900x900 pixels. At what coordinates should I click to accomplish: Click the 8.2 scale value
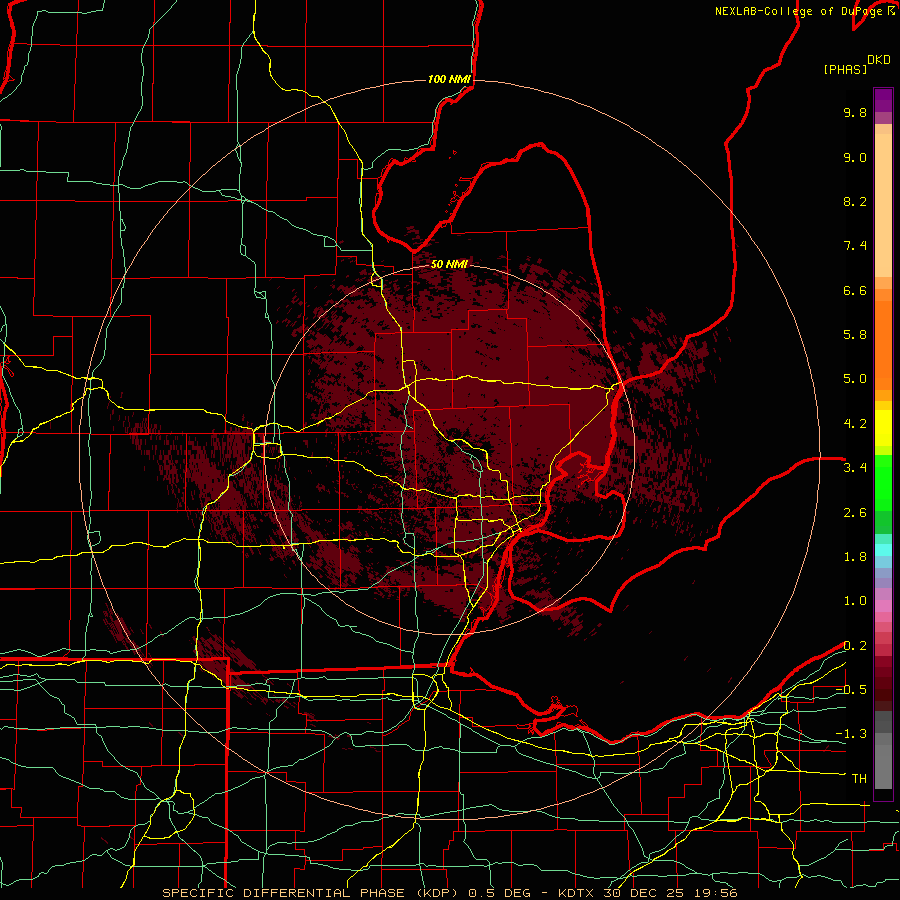click(x=855, y=201)
